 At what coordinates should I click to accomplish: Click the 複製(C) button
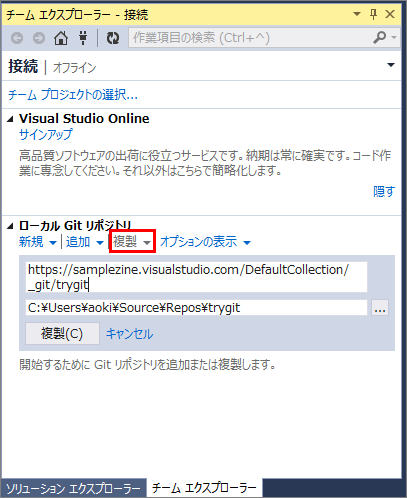62,333
